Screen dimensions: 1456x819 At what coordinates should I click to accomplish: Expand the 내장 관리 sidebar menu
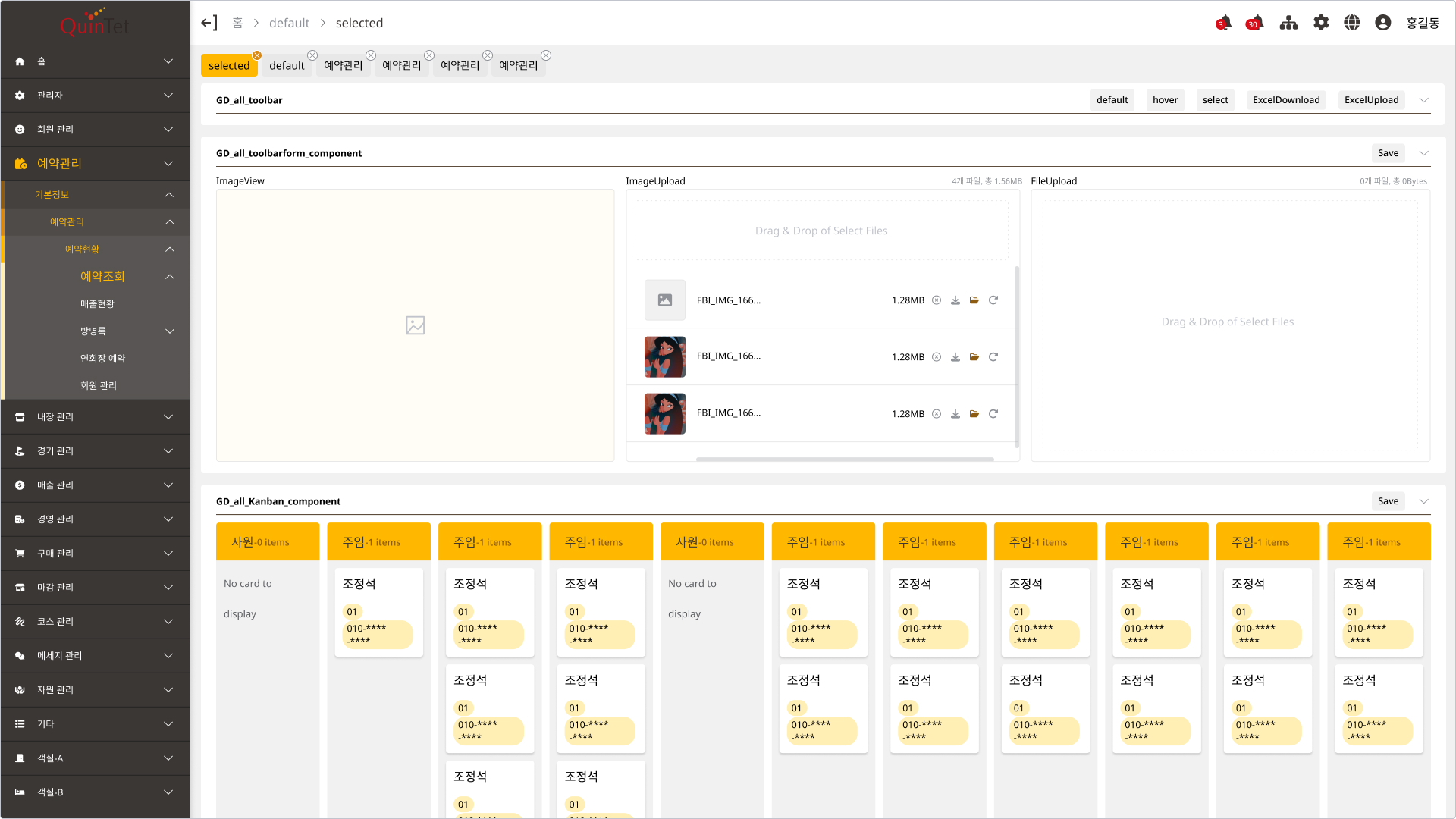click(x=168, y=417)
